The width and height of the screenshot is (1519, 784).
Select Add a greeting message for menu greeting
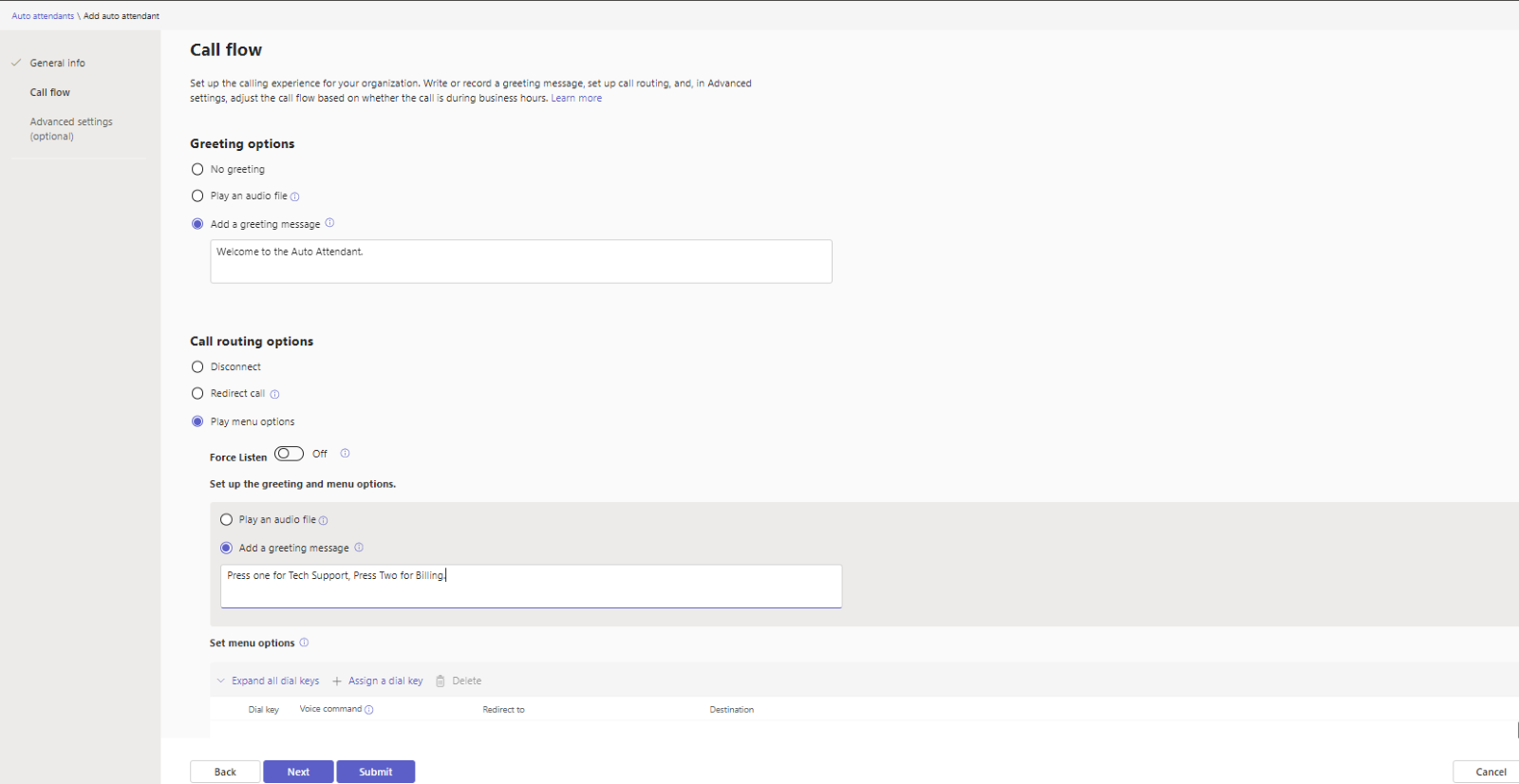coord(226,548)
